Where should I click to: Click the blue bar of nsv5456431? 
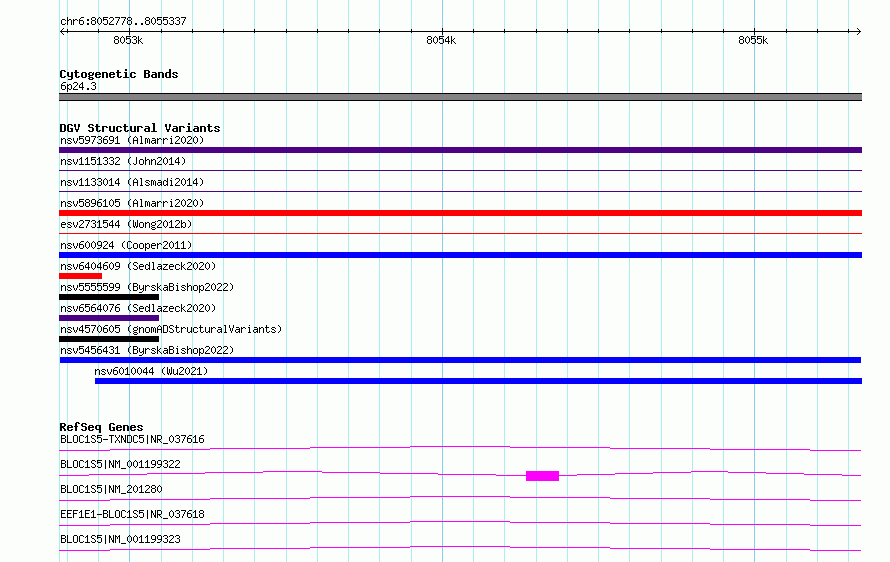pos(460,360)
